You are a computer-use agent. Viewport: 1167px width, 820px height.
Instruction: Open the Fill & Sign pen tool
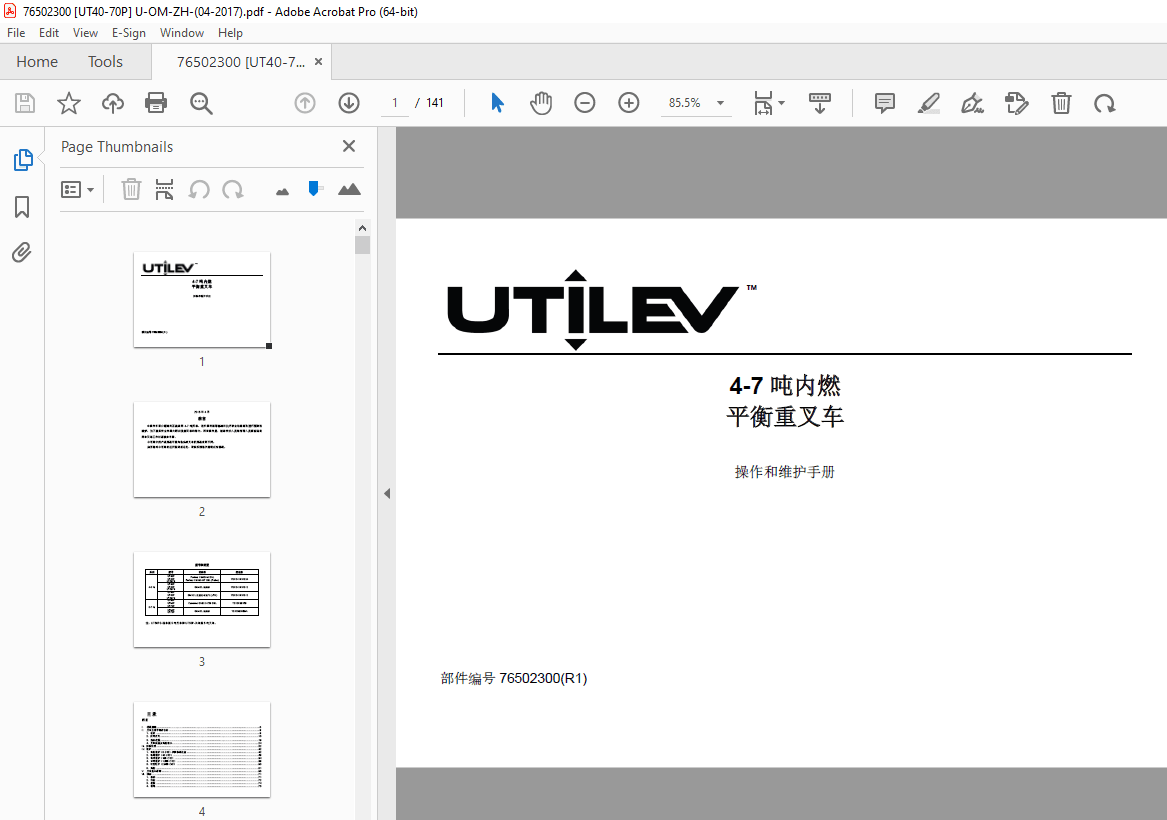tap(971, 102)
